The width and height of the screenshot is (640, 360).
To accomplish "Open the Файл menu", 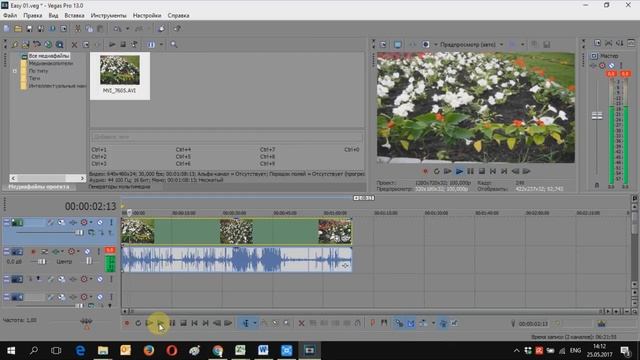I will pyautogui.click(x=10, y=16).
